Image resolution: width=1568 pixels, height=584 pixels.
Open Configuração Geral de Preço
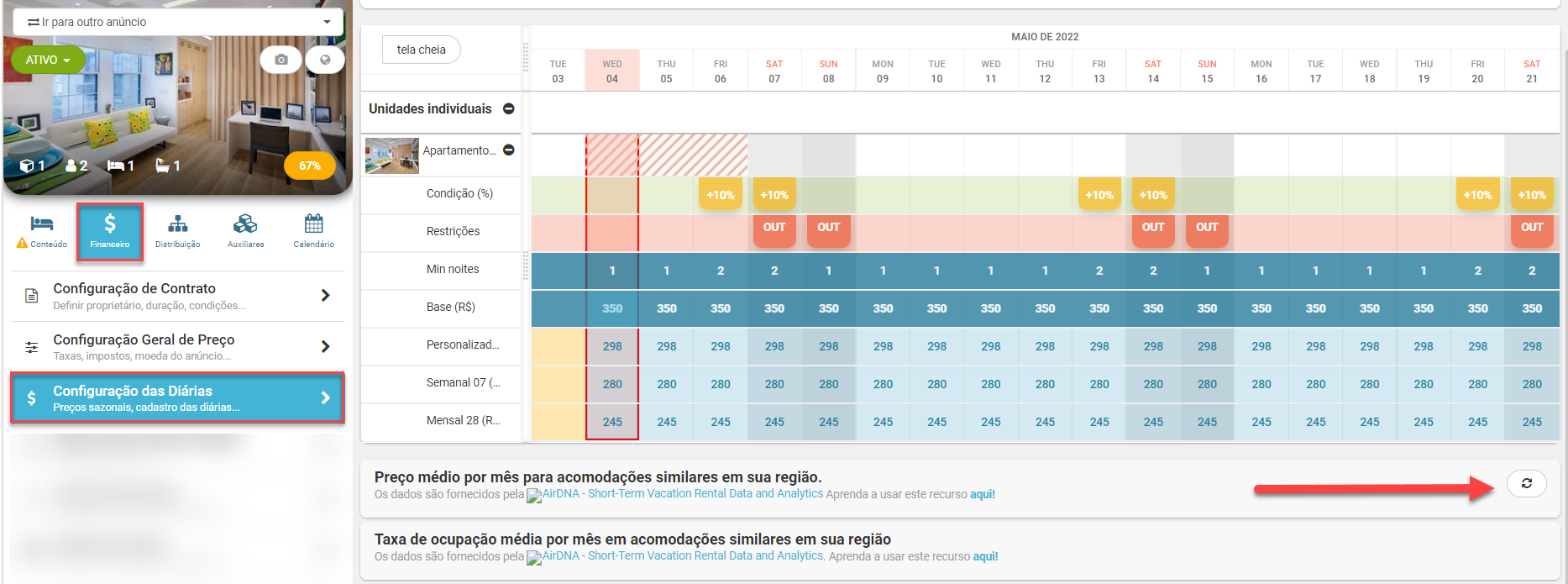click(x=177, y=346)
